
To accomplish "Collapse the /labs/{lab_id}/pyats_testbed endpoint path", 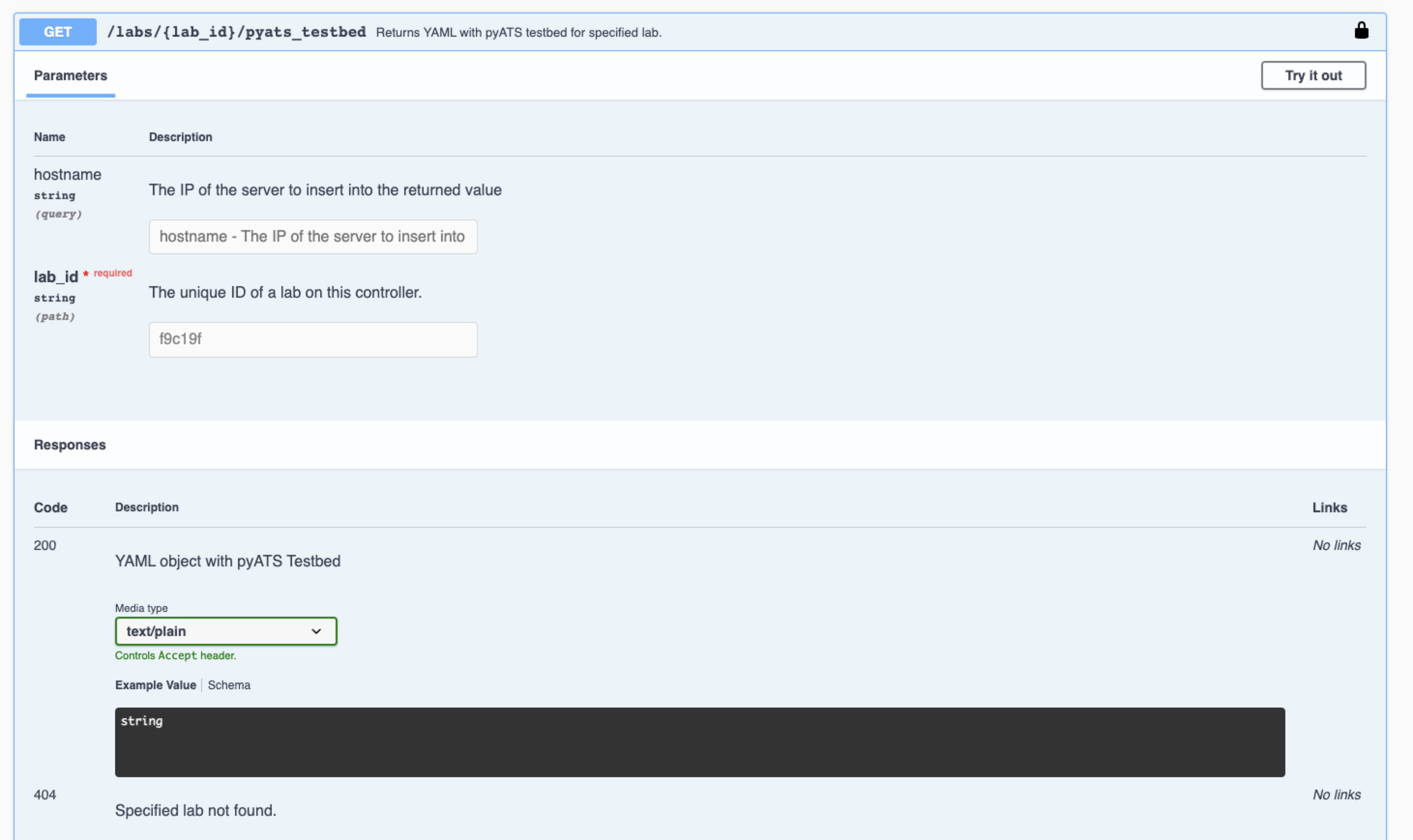I will (x=236, y=32).
